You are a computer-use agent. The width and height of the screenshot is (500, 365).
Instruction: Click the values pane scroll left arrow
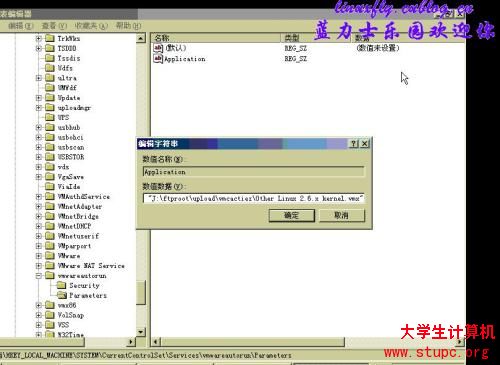tap(156, 341)
